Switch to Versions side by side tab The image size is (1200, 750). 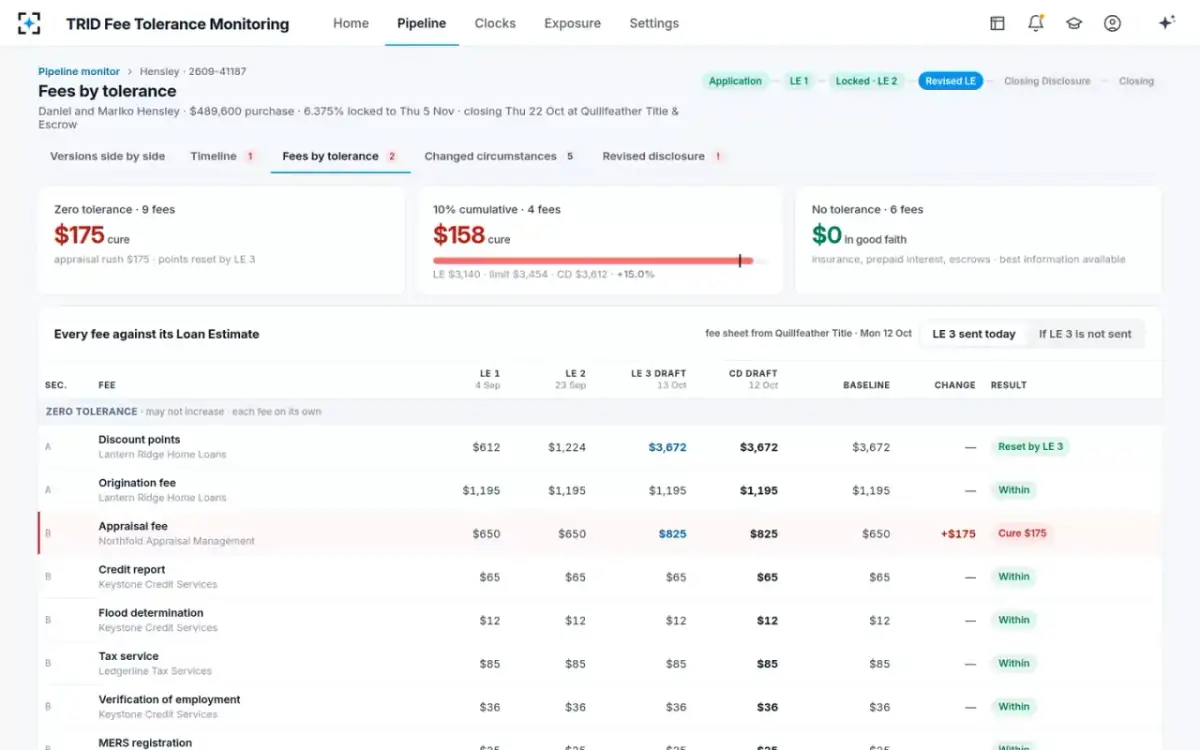(108, 156)
